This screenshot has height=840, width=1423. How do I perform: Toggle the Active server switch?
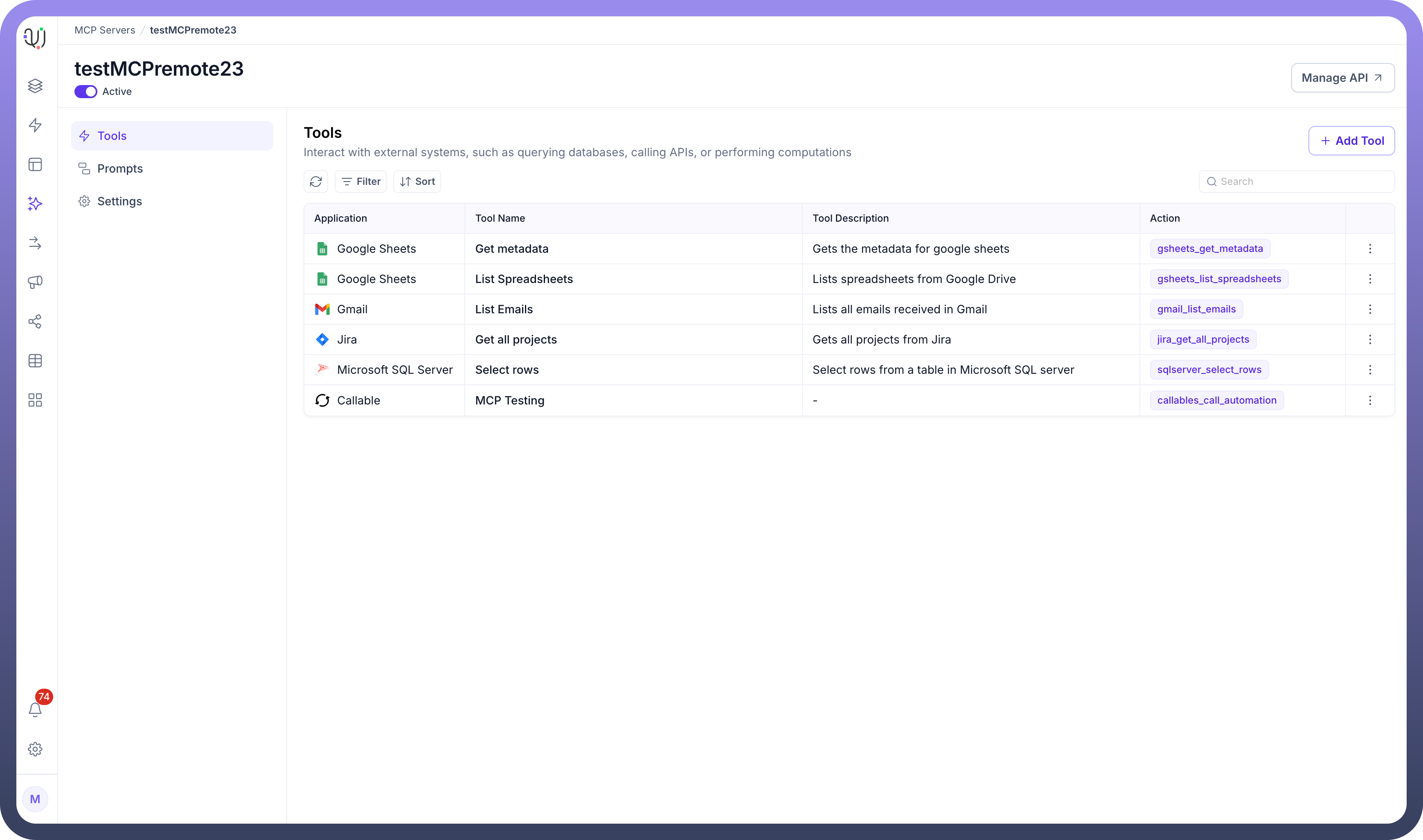pos(86,92)
